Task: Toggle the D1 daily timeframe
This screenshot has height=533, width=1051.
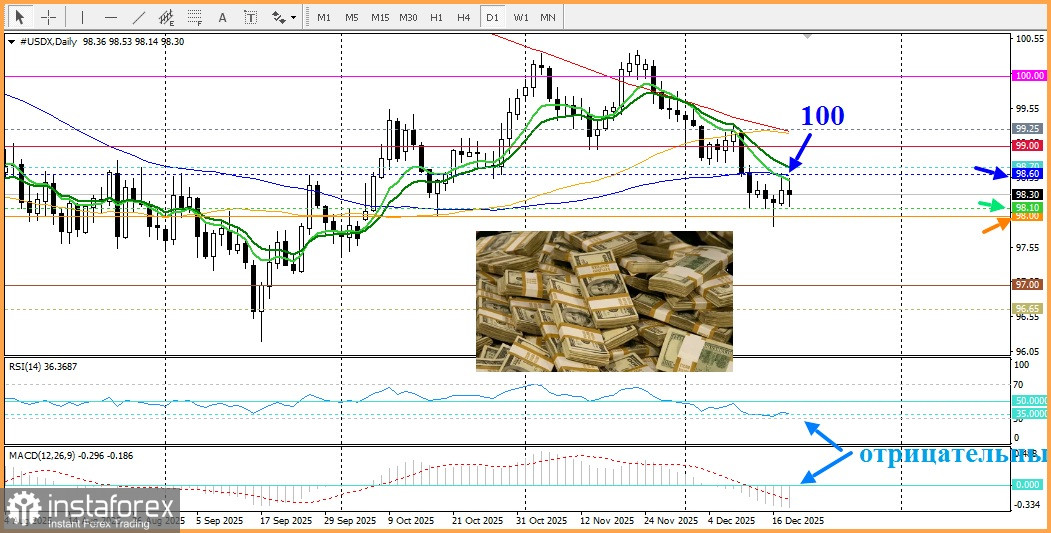Action: click(x=492, y=17)
